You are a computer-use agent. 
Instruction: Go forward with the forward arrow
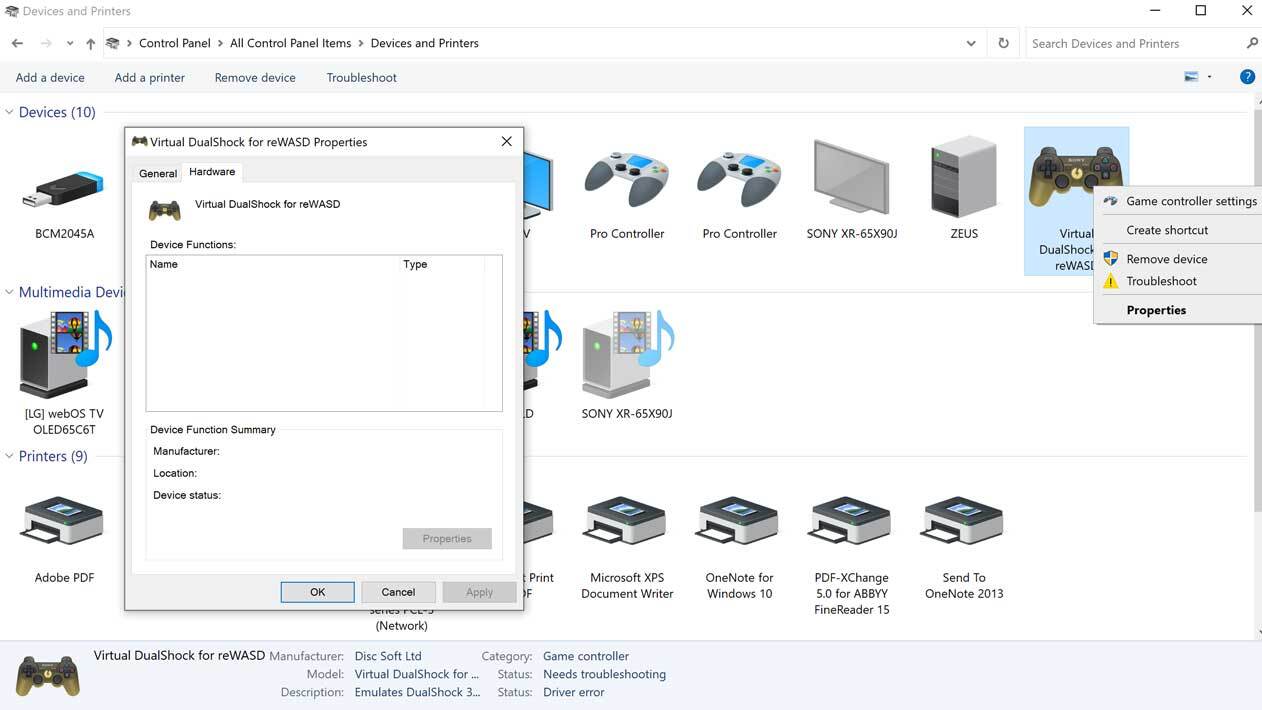pyautogui.click(x=46, y=43)
